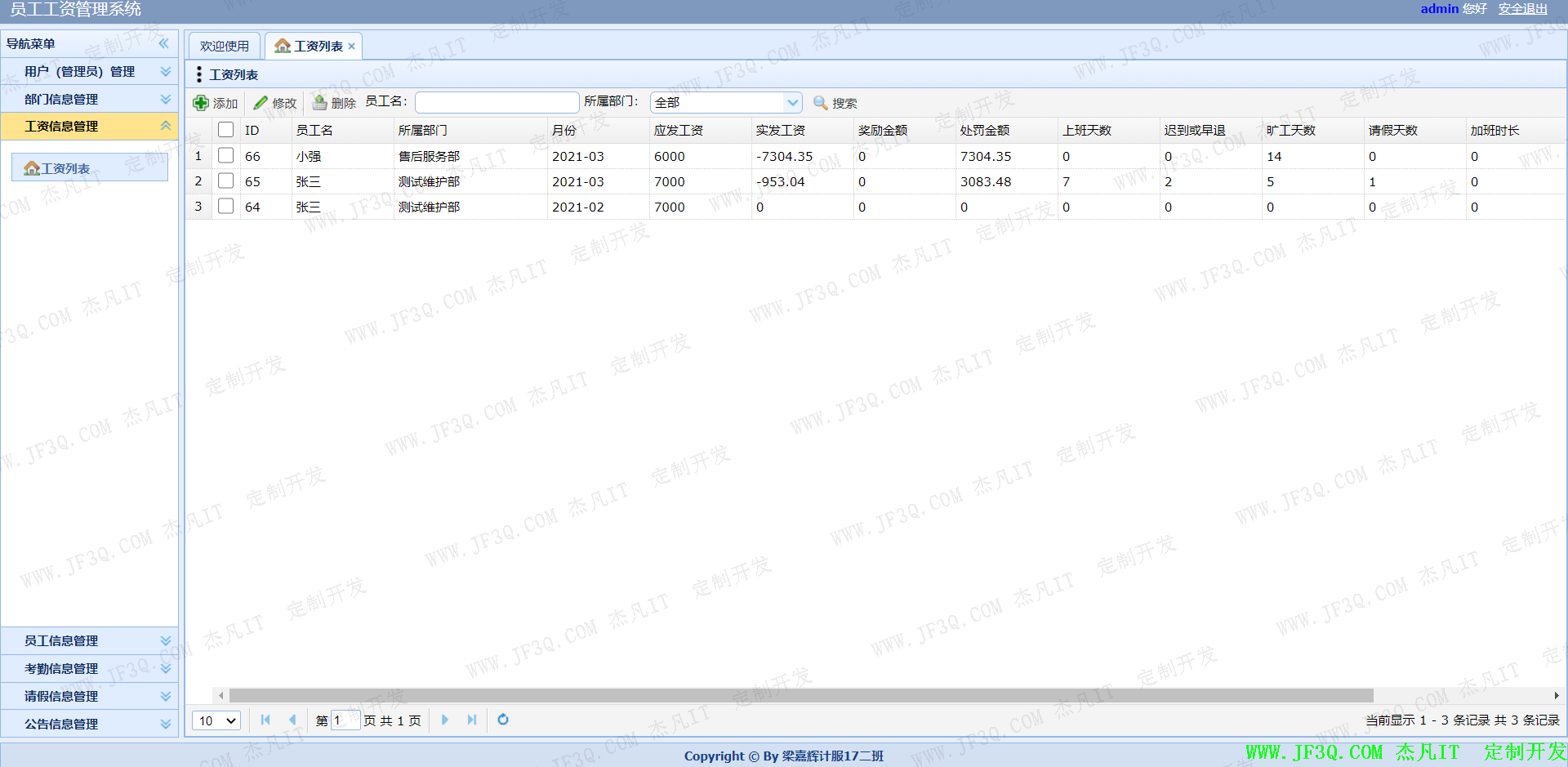This screenshot has height=767, width=1568.
Task: Select the checkbox for row ID 65
Action: [x=226, y=181]
